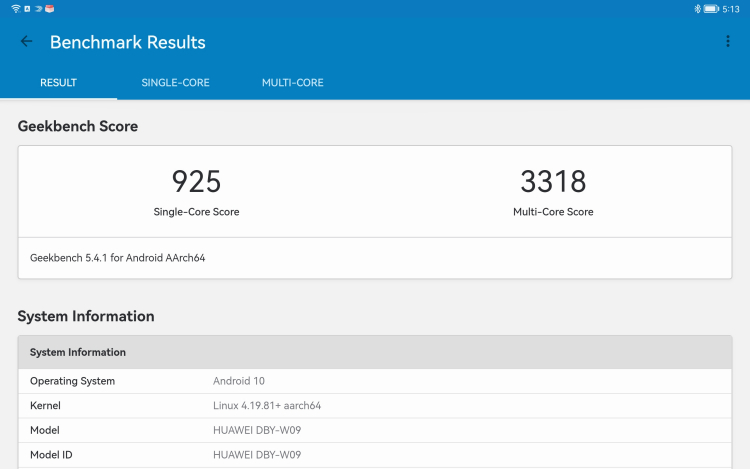
Task: Switch to the SINGLE-CORE tab
Action: pyautogui.click(x=176, y=83)
